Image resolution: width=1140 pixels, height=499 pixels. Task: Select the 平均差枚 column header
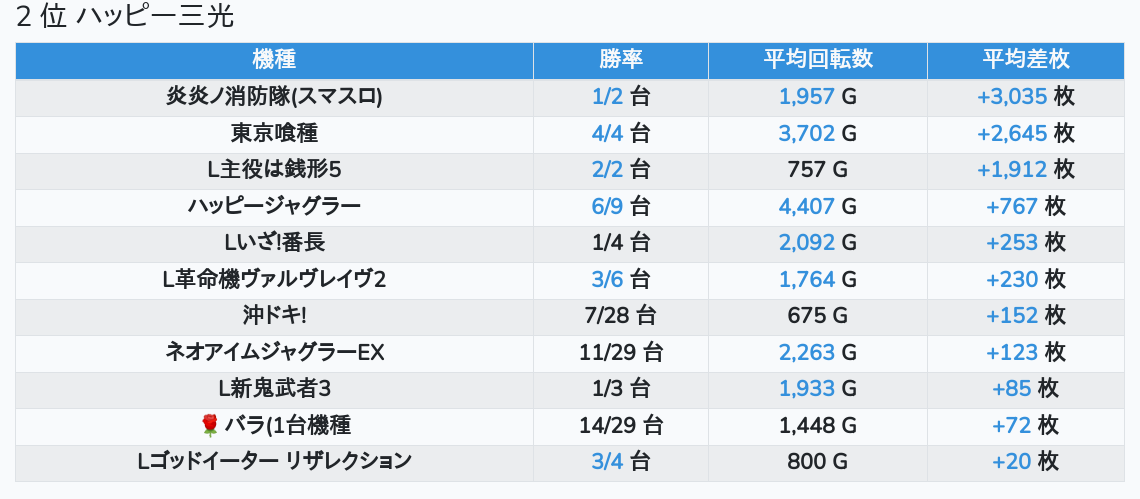coord(1025,60)
